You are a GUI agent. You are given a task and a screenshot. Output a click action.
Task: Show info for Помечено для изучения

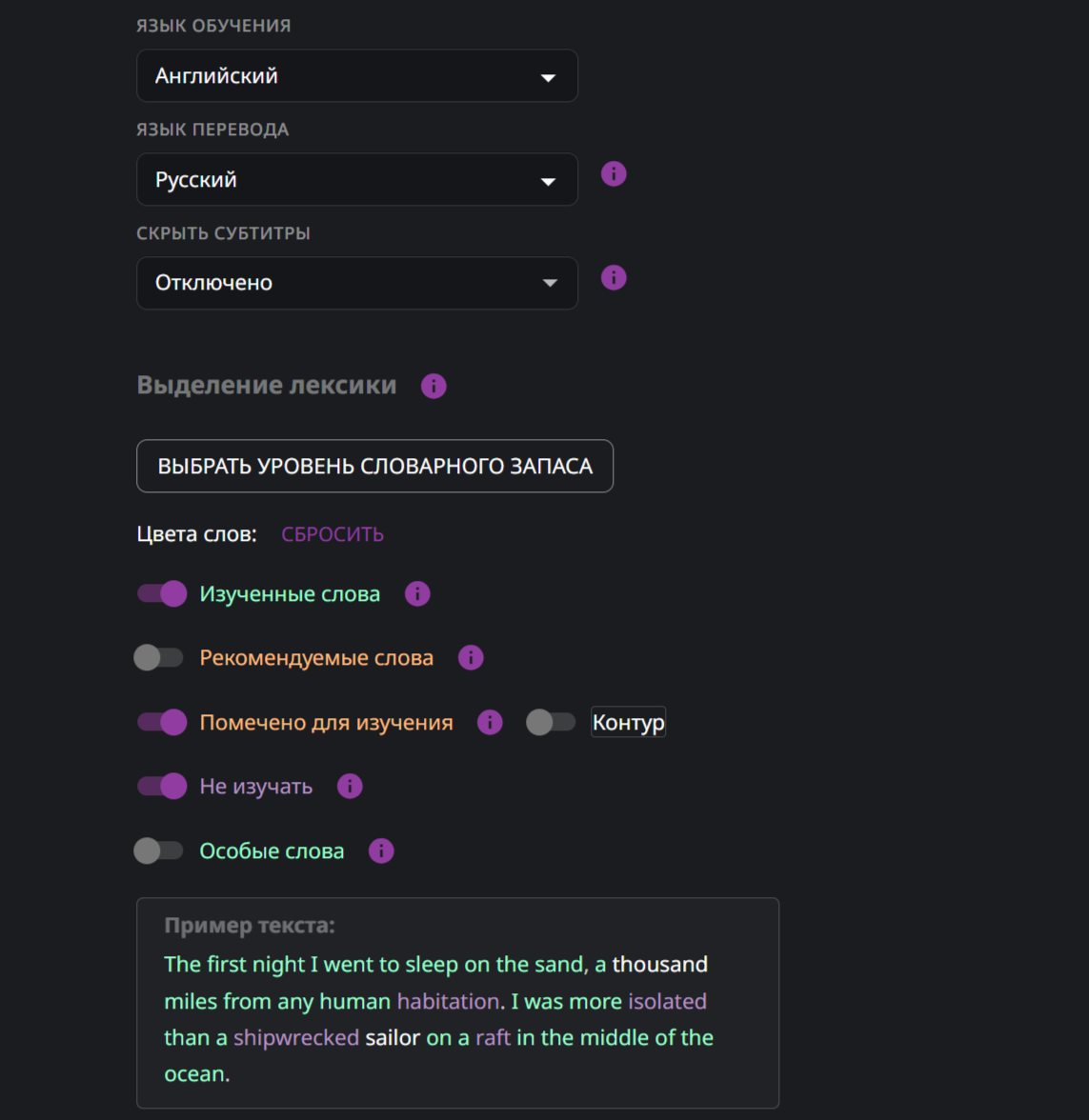[x=490, y=723]
